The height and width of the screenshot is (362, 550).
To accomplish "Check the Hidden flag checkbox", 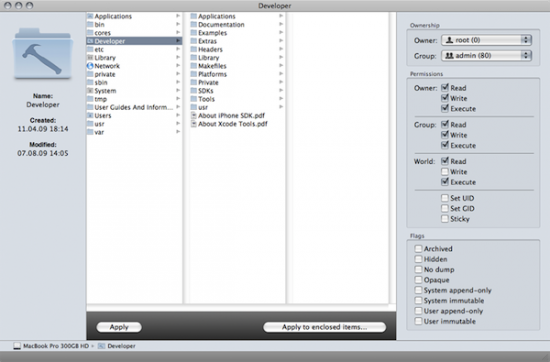I will [418, 259].
